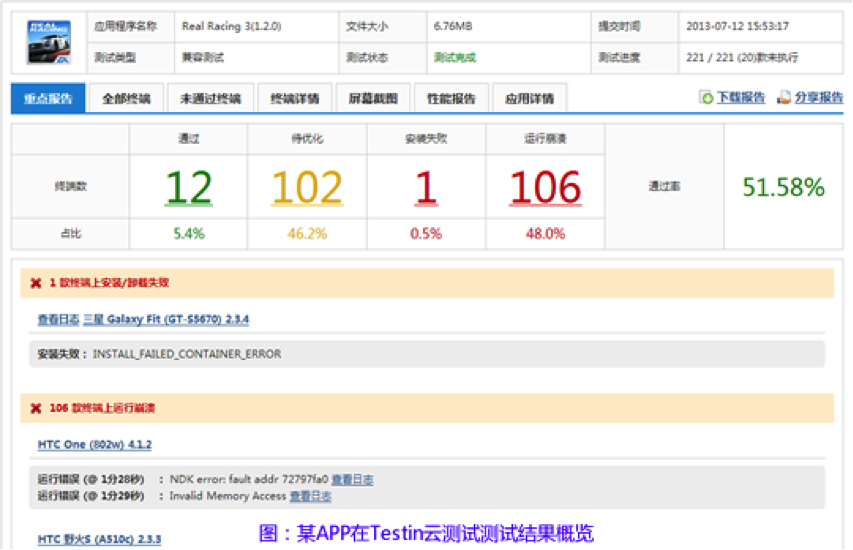Click the share report icon
This screenshot has width=853, height=550.
[x=783, y=98]
